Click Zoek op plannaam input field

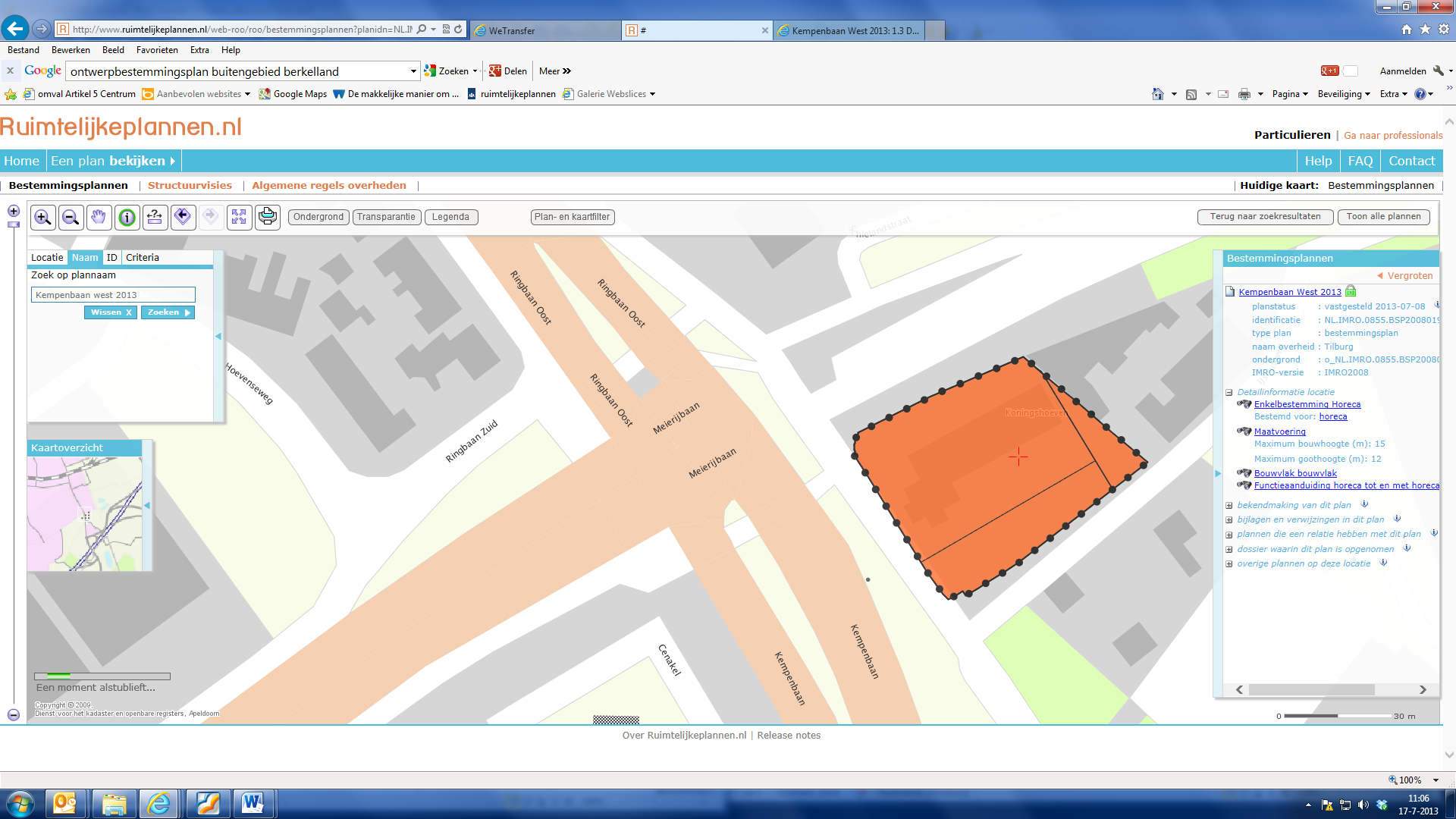point(113,295)
